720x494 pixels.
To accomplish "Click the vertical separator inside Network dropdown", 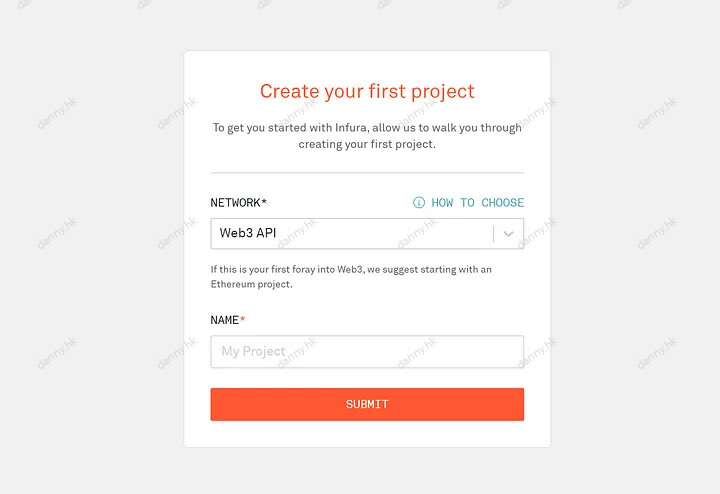I will pyautogui.click(x=494, y=234).
